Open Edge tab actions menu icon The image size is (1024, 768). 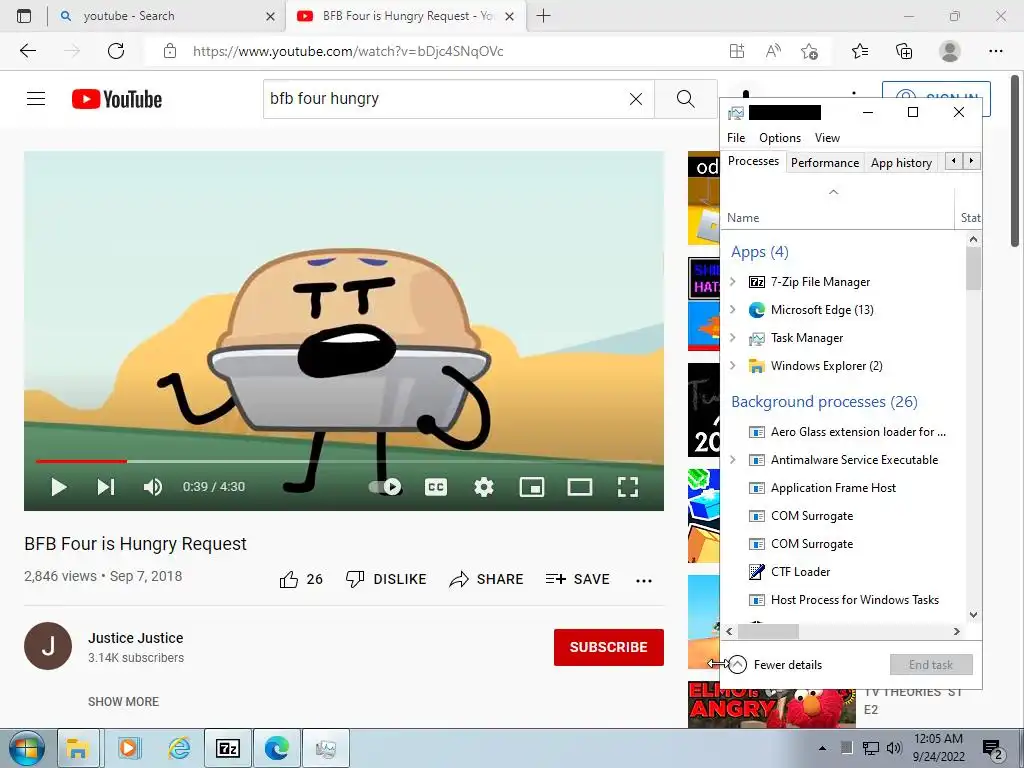coord(24,16)
